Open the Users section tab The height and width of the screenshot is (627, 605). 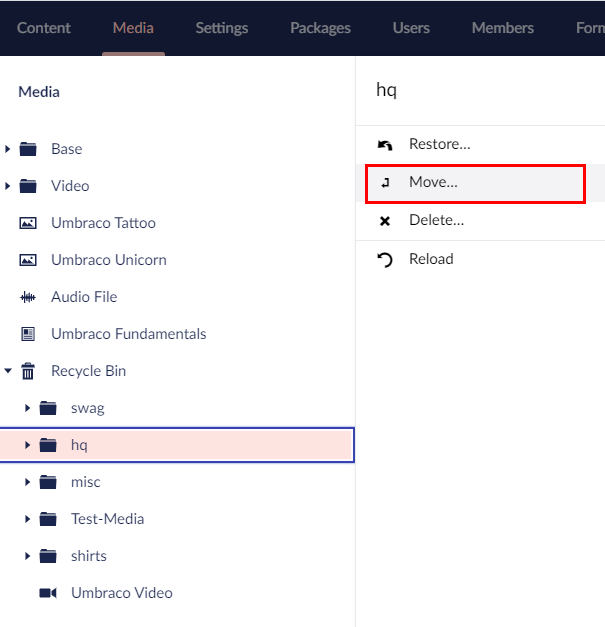coord(410,27)
